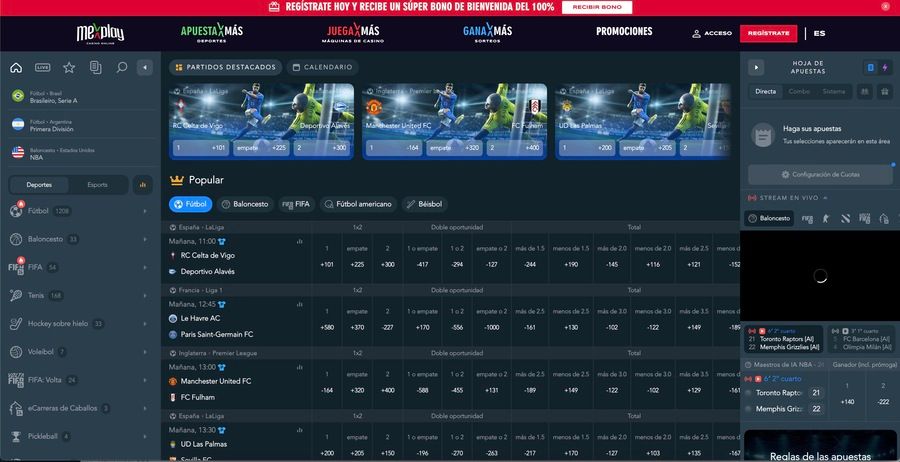
Task: Open Acceso login link
Action: pos(712,33)
